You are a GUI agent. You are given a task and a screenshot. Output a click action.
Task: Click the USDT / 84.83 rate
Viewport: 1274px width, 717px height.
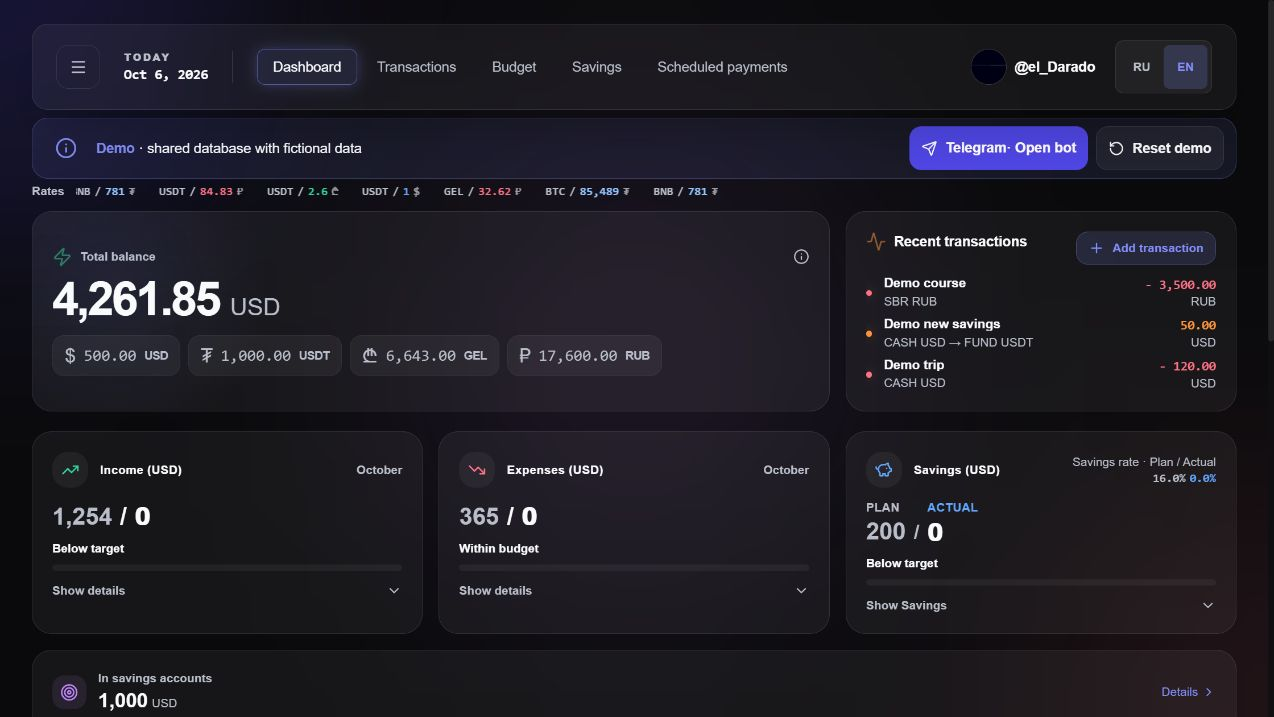(x=201, y=191)
